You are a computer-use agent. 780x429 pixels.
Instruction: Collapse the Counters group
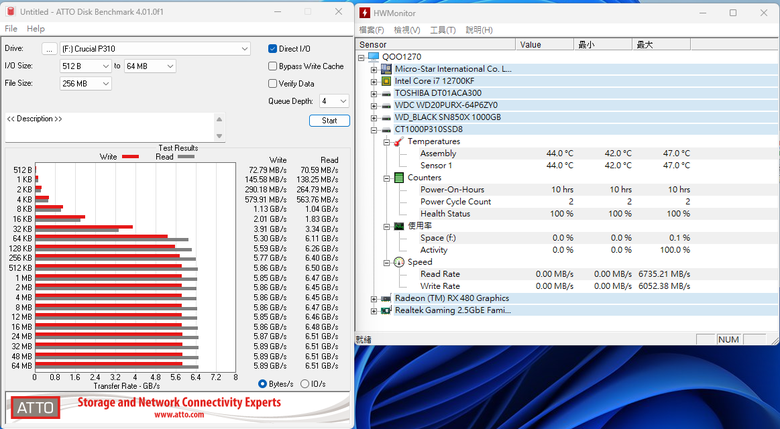click(387, 178)
